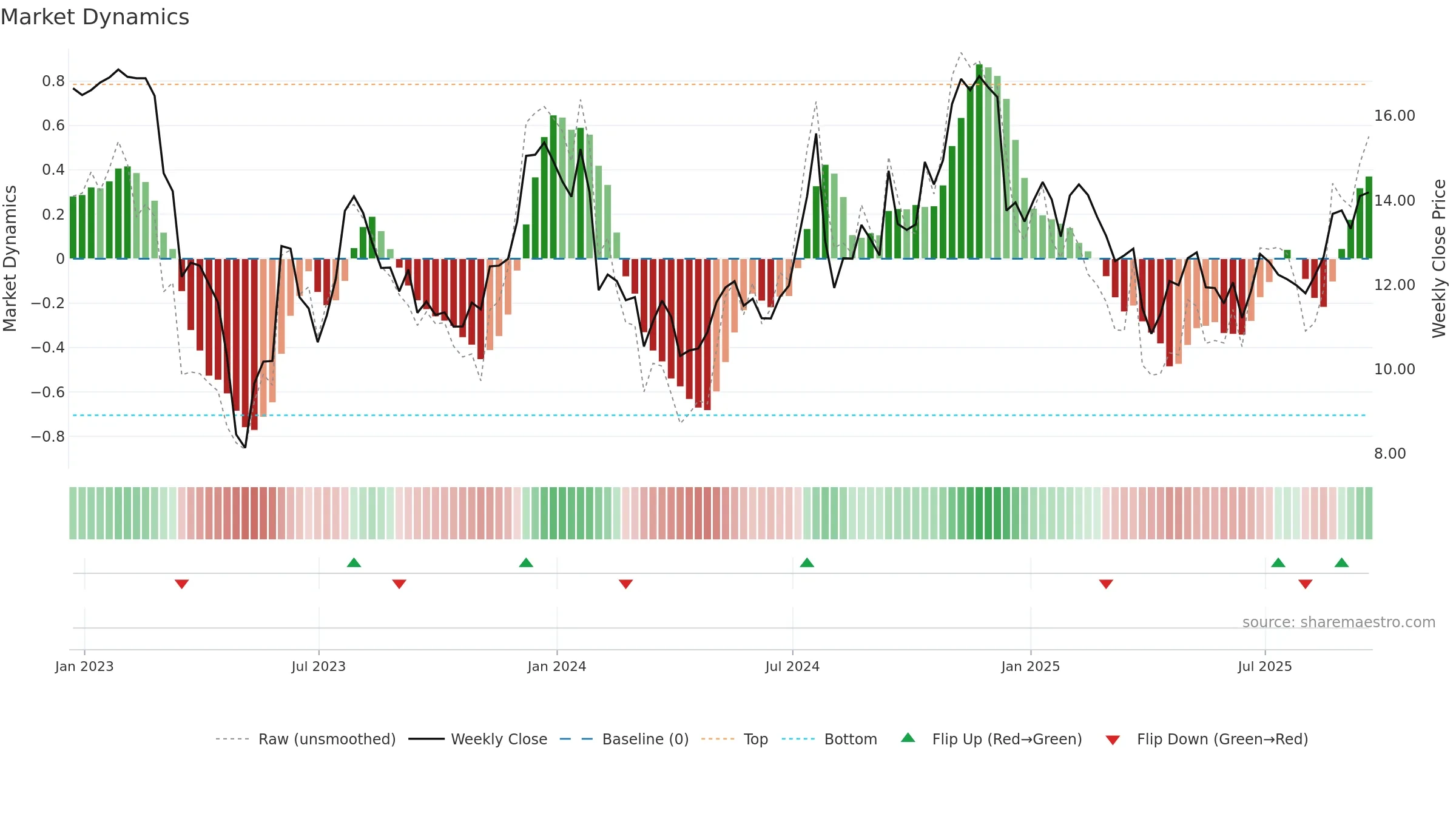This screenshot has width=1456, height=819.
Task: Click the darkest red heatmap cell in spring 2023
Action: click(254, 513)
